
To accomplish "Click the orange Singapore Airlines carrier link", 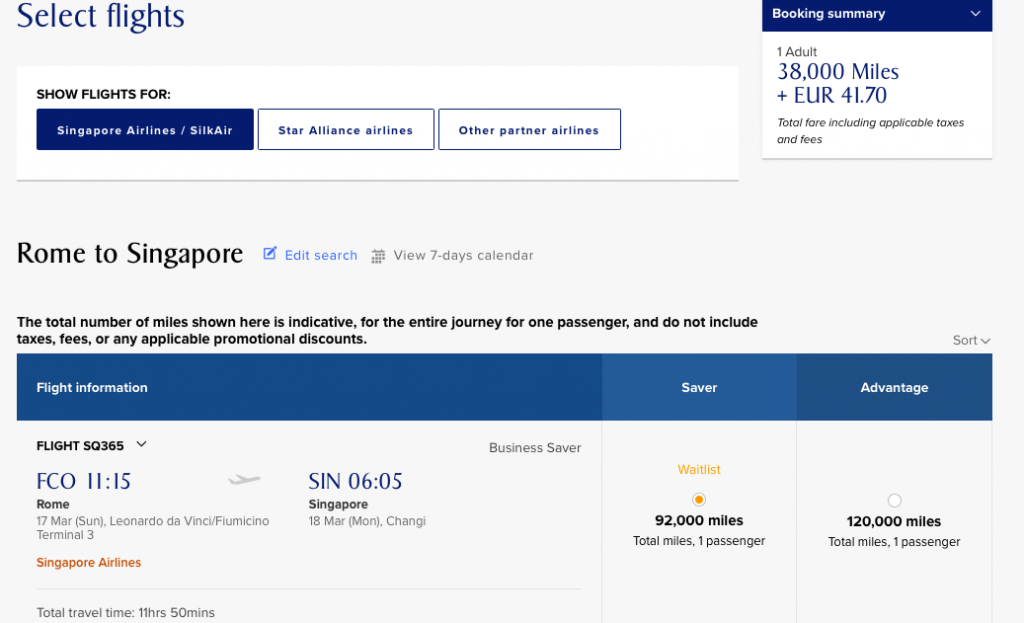I will pyautogui.click(x=89, y=563).
